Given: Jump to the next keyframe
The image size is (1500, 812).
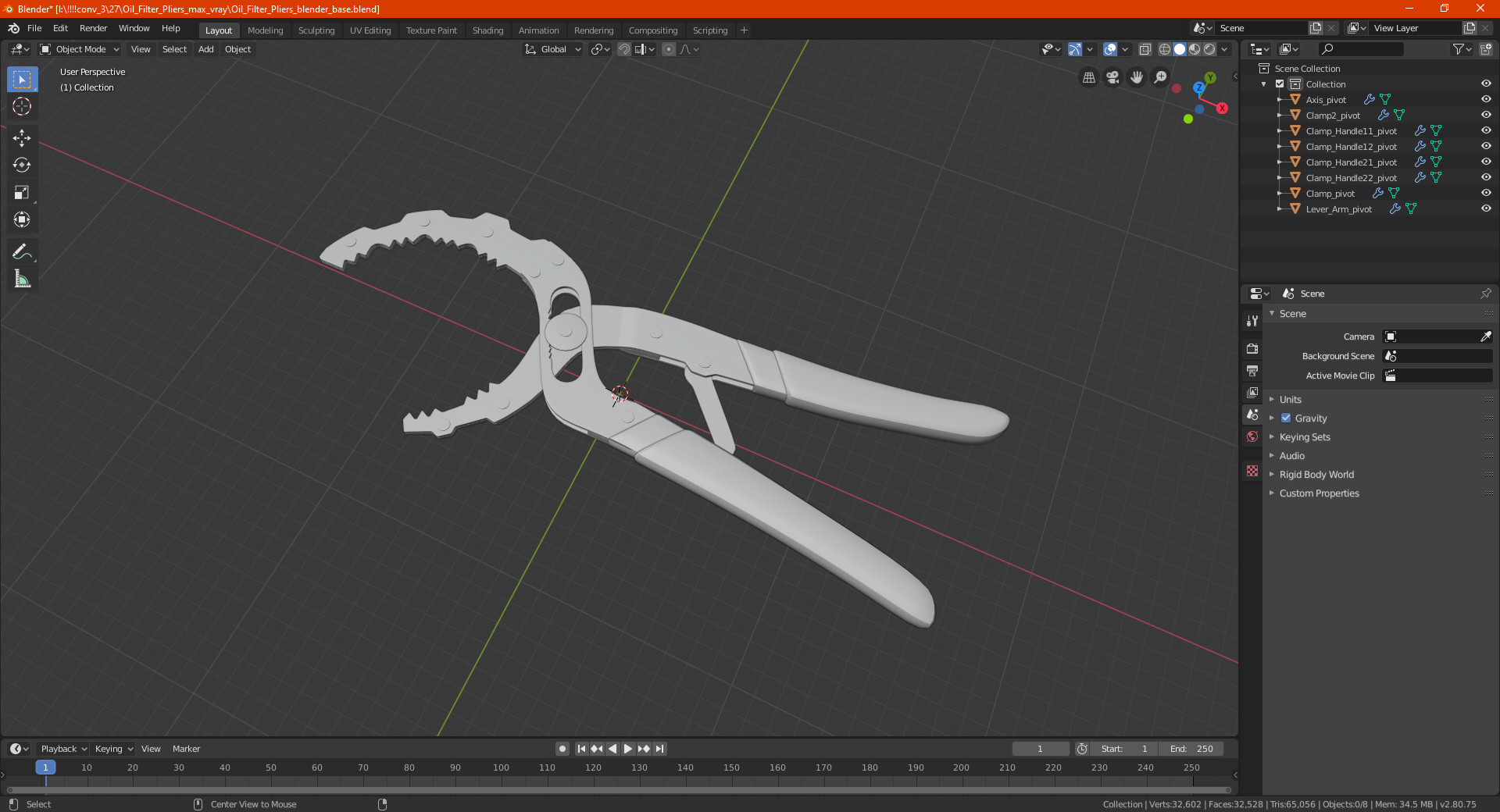Looking at the screenshot, I should pos(644,749).
